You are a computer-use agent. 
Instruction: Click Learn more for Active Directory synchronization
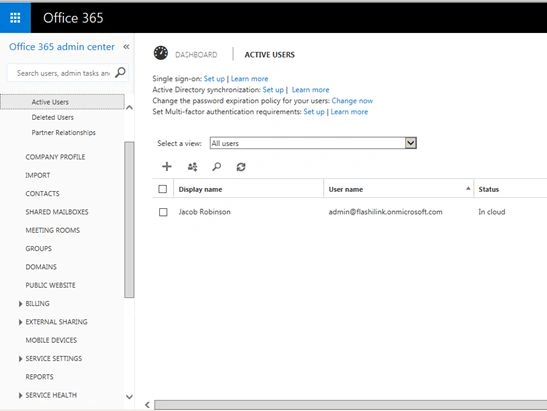pos(310,90)
